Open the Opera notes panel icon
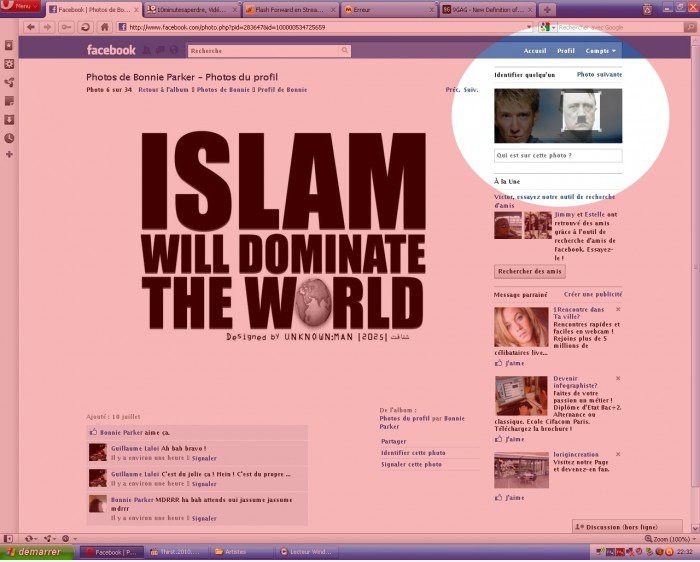700x562 pixels. [9, 101]
